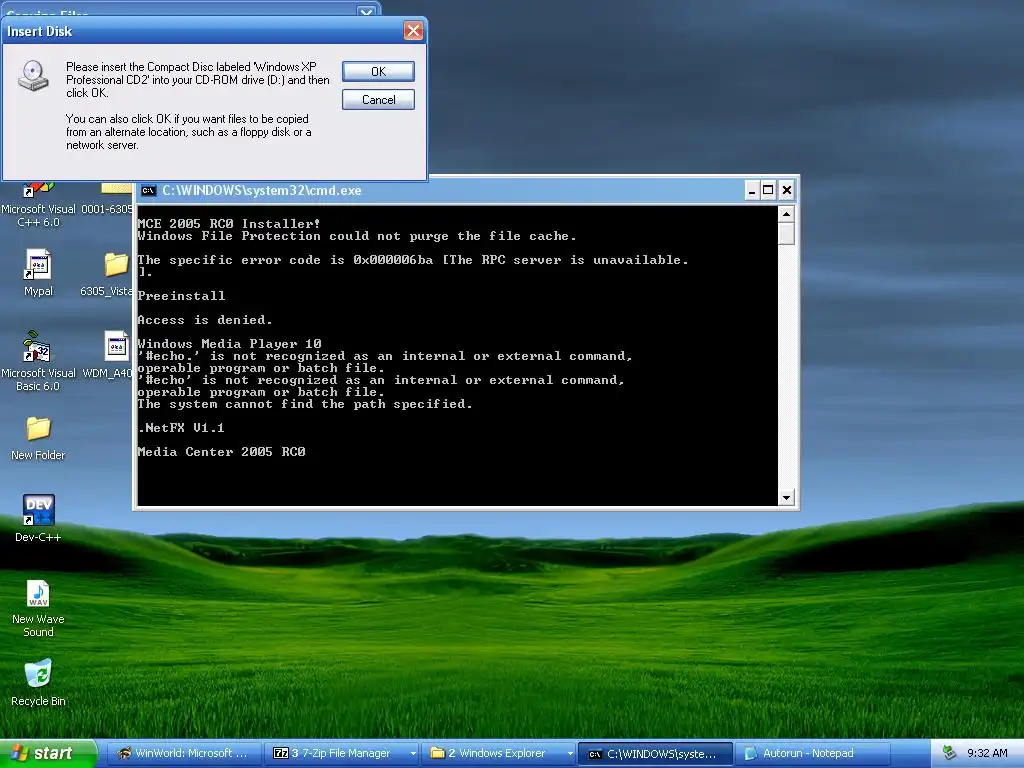Screen dimensions: 1024x768
Task: Switch to C:\WINDOWS\syste... taskbar button
Action: [x=655, y=754]
